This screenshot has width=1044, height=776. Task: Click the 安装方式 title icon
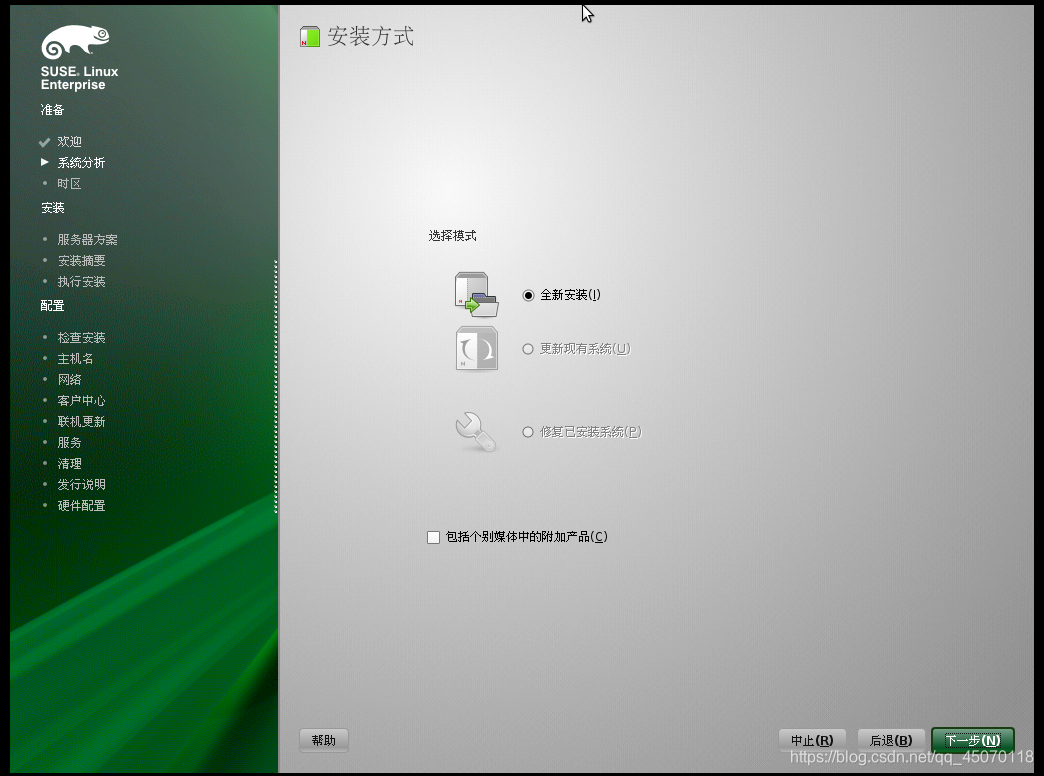(310, 37)
